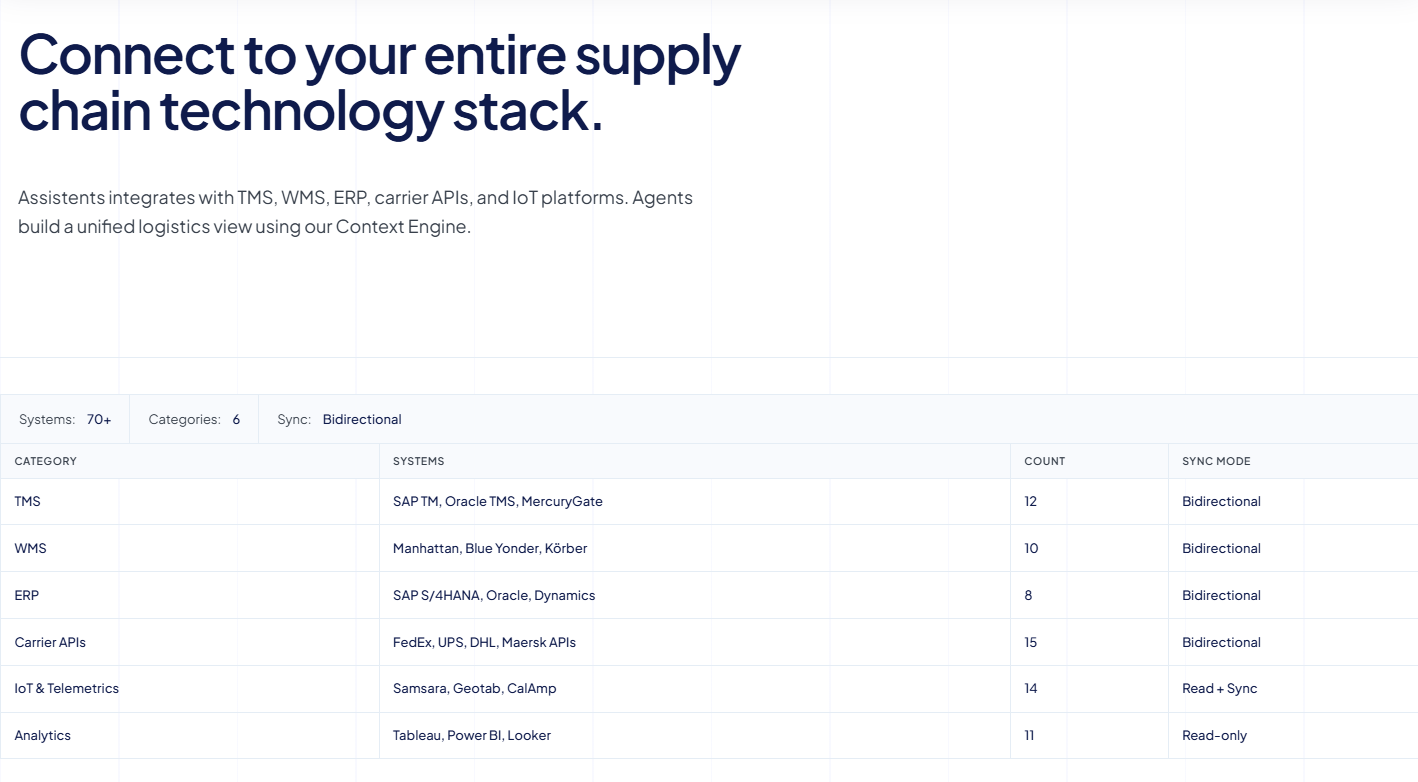Image resolution: width=1418 pixels, height=782 pixels.
Task: Click the CATEGORY column header
Action: [190, 461]
